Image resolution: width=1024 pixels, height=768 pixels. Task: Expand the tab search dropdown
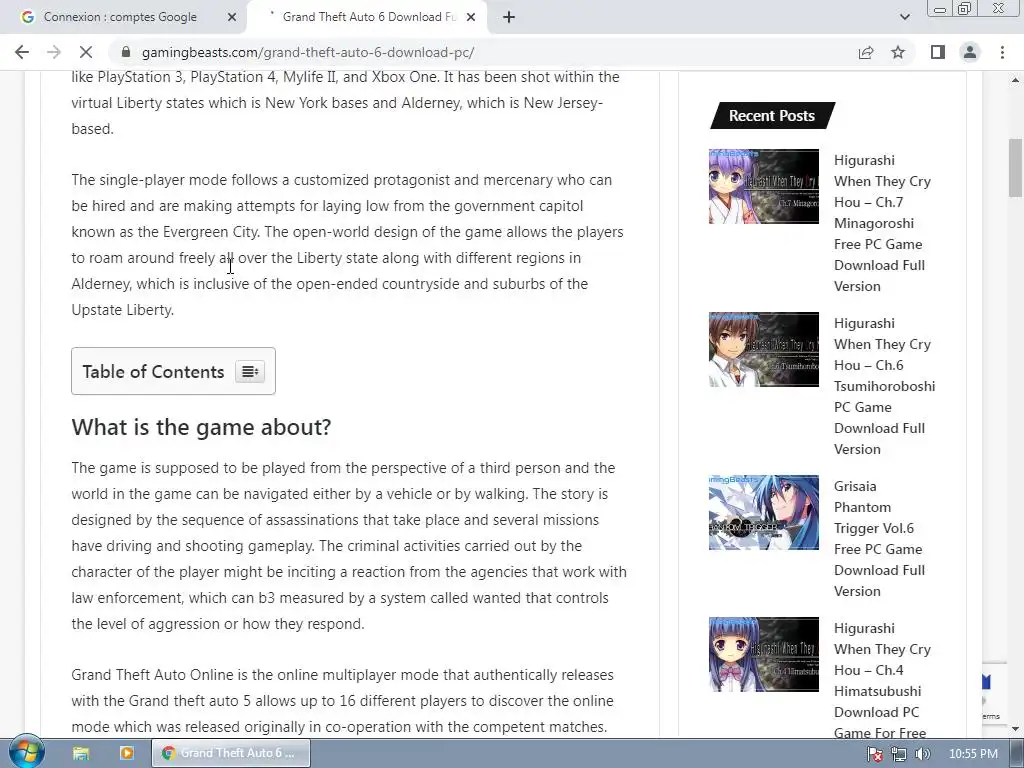[904, 18]
